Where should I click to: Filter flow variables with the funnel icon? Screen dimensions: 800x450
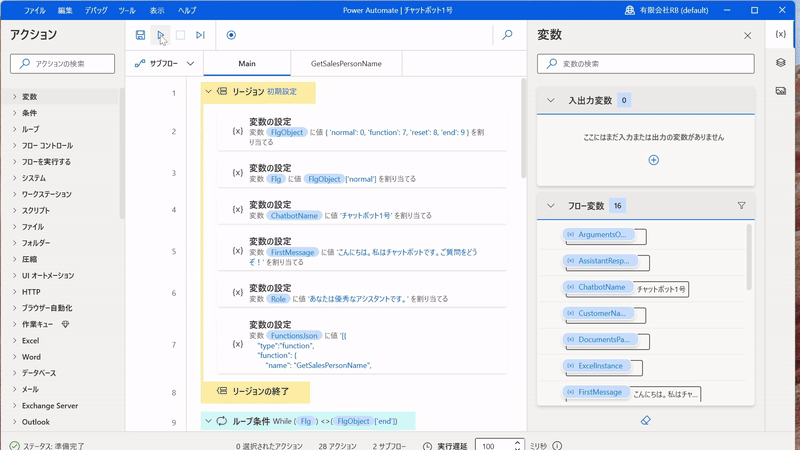tap(741, 206)
